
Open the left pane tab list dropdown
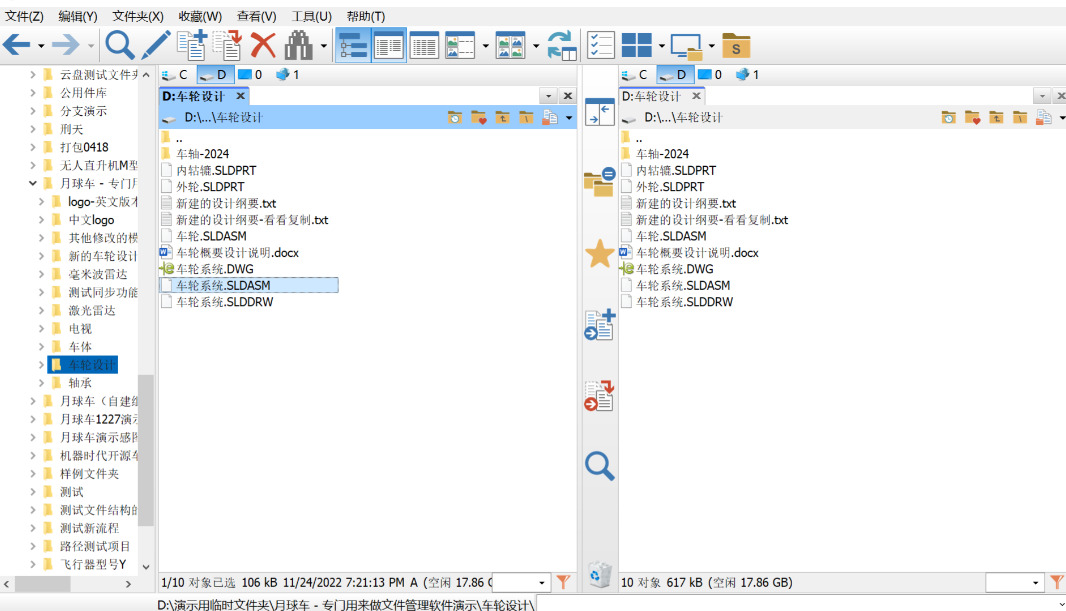[x=549, y=97]
